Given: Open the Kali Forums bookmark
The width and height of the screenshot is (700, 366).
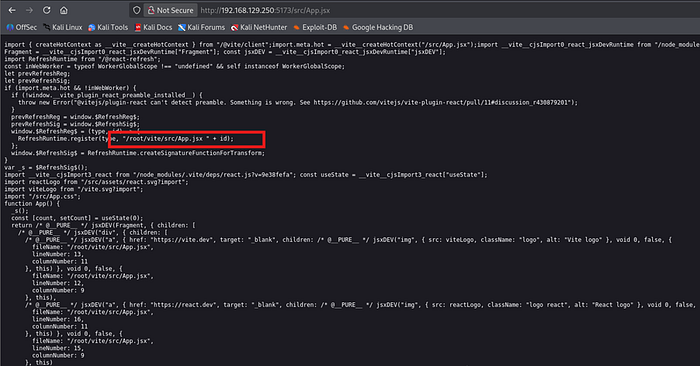Looking at the screenshot, I should [201, 27].
